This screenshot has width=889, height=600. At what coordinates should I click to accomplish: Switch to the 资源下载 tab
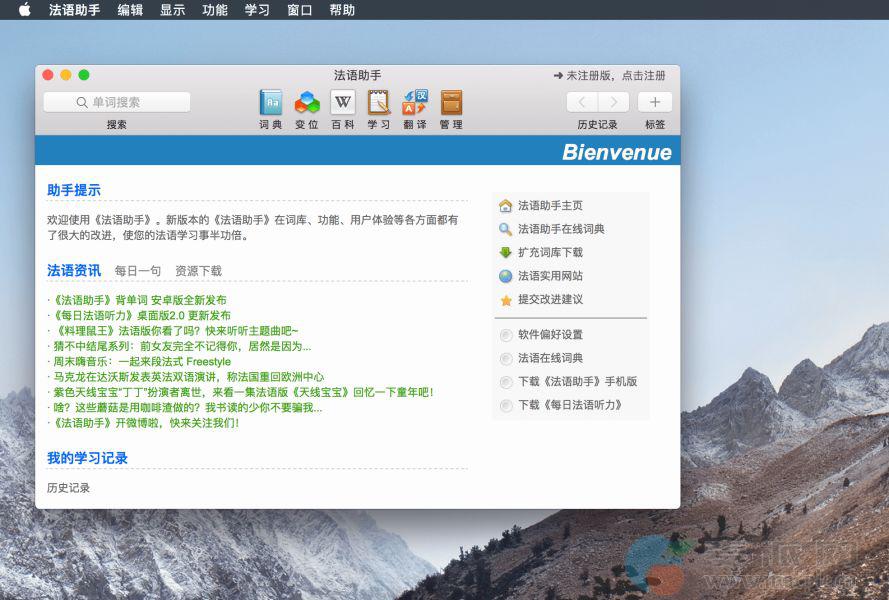(x=198, y=271)
